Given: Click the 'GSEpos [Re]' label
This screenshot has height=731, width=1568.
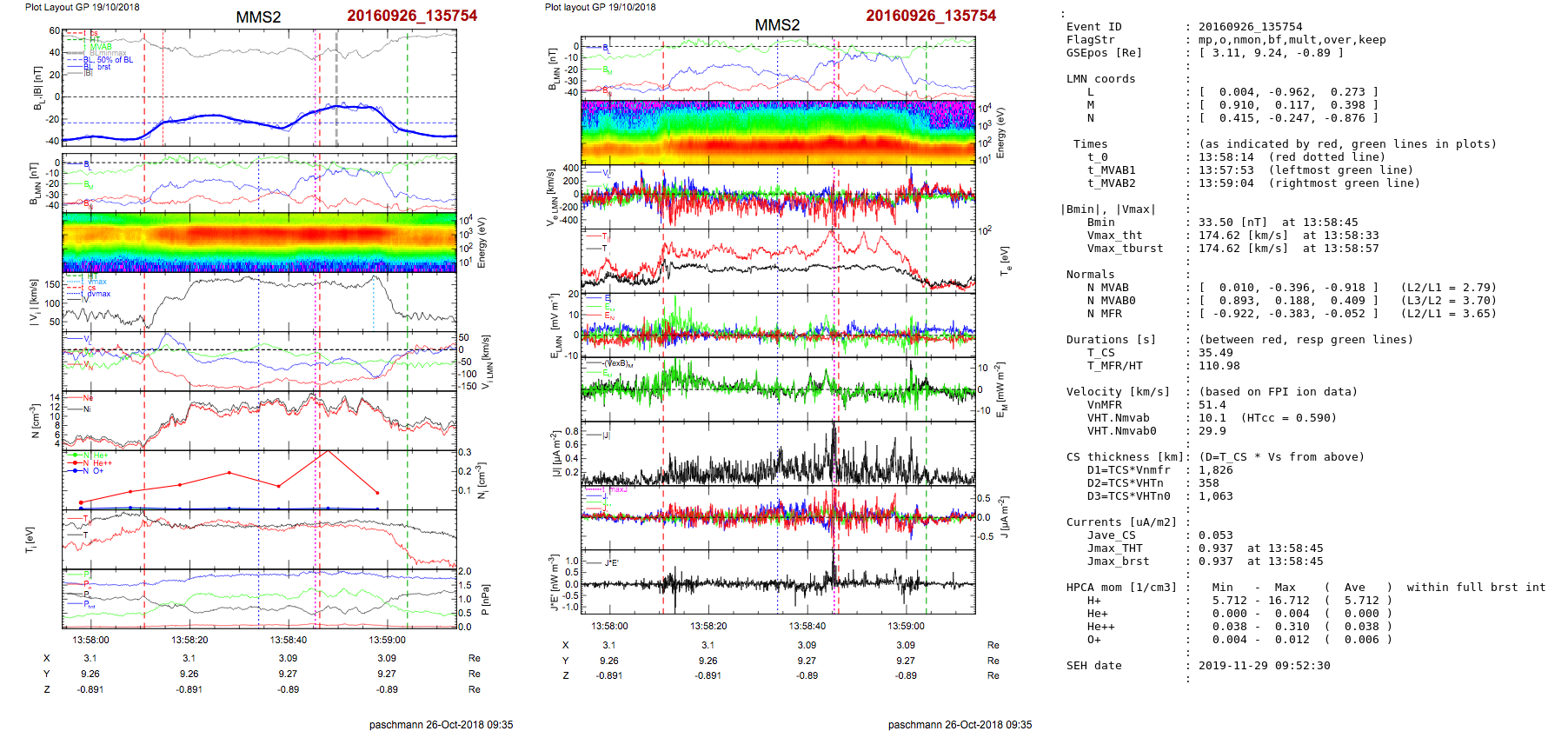Looking at the screenshot, I should (x=1104, y=53).
